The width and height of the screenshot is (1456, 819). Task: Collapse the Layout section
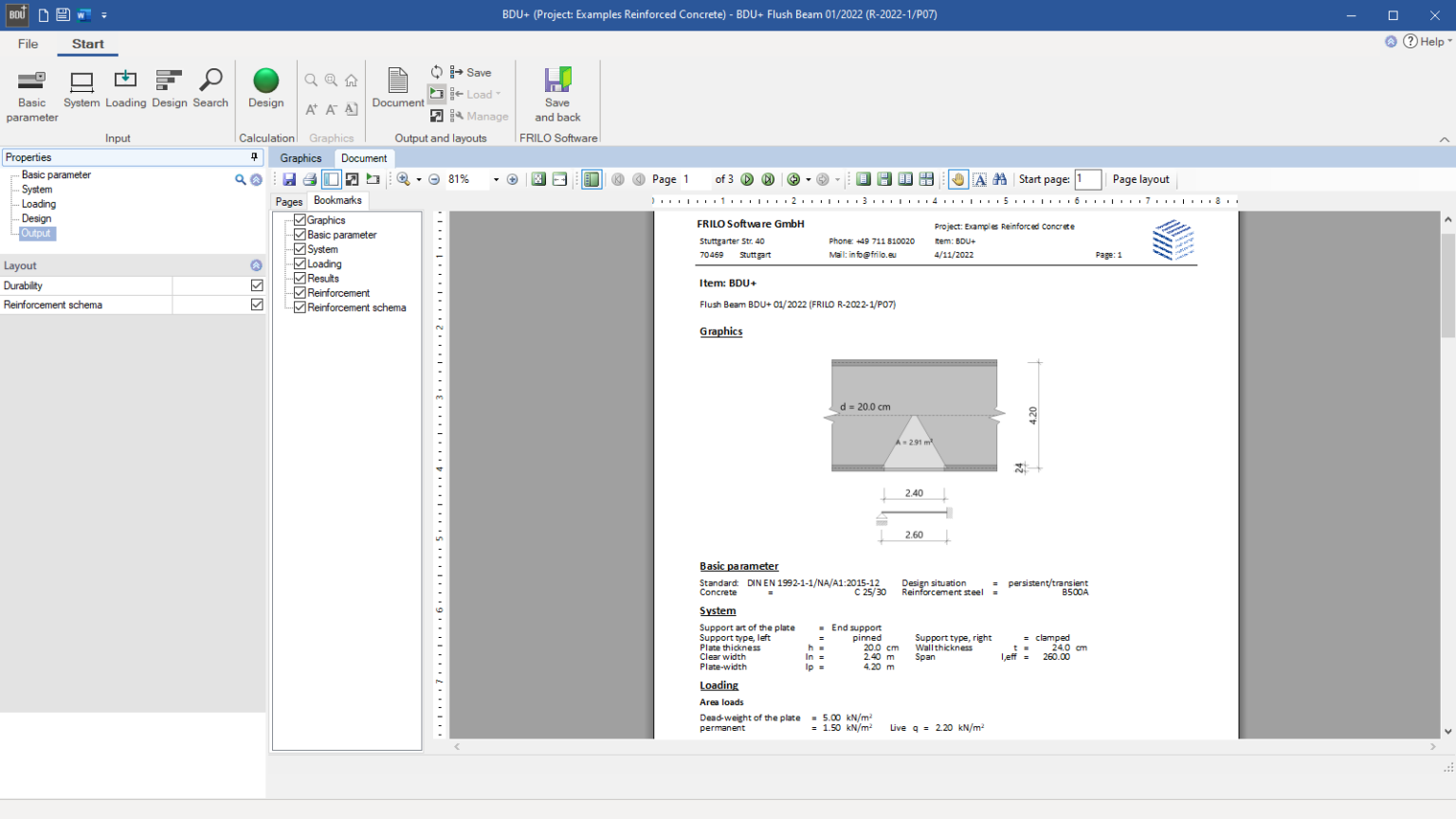[256, 265]
